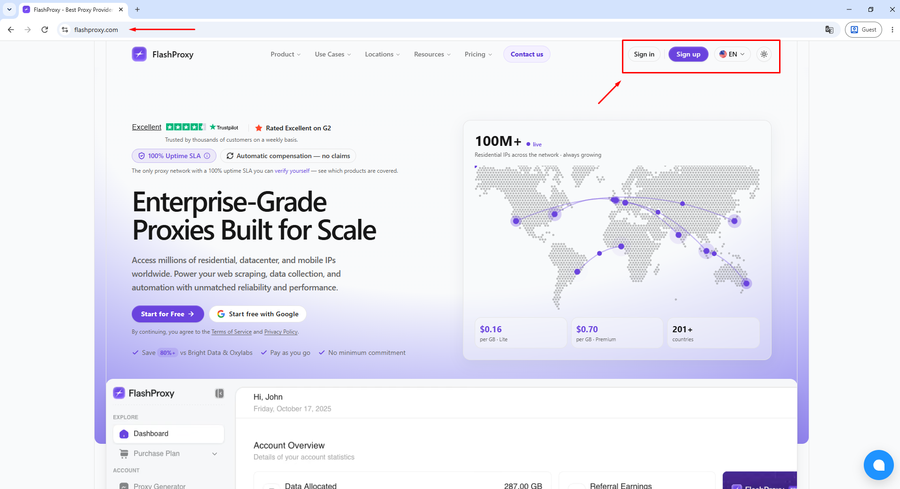Viewport: 900px width, 489px height.
Task: Click the Google G logo icon
Action: point(221,314)
